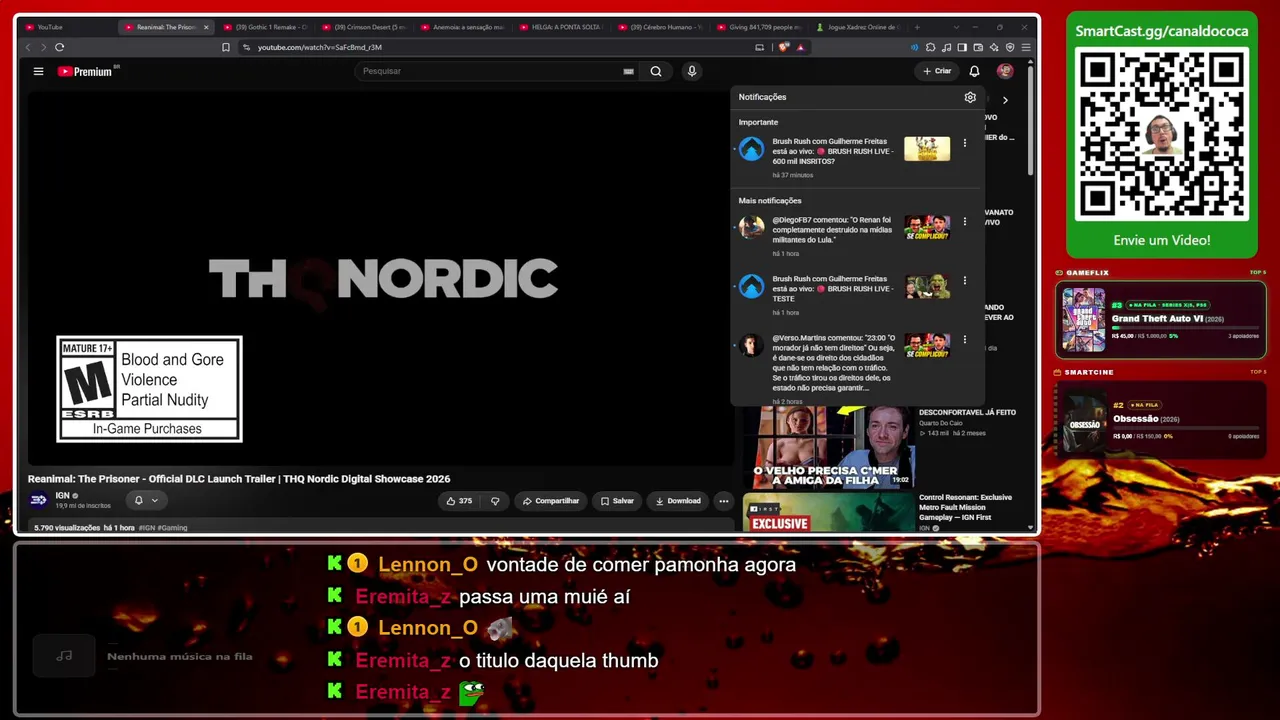Open the account avatar menu
This screenshot has height=720, width=1280.
pyautogui.click(x=1005, y=71)
